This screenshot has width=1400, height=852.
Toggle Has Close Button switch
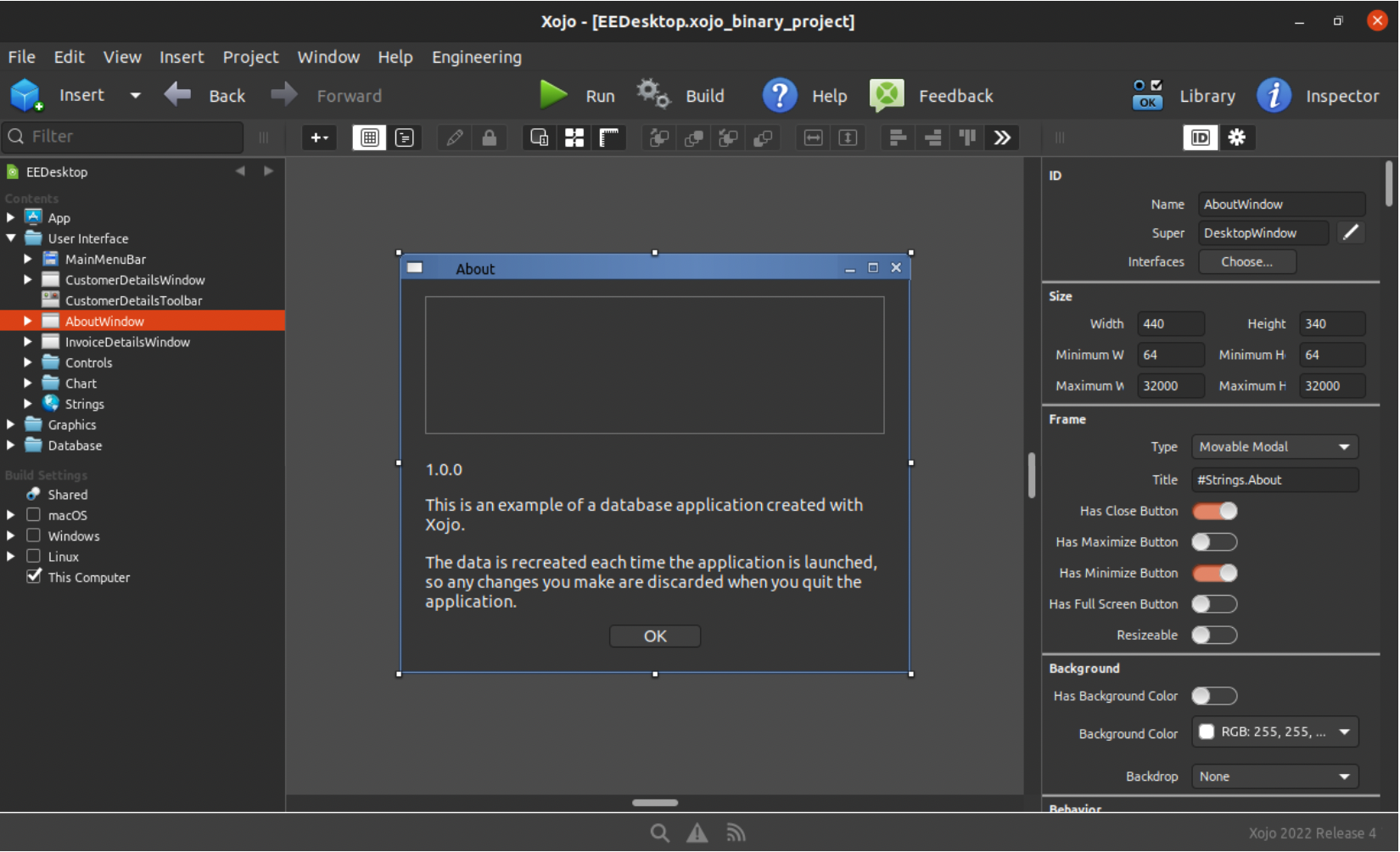pos(1215,511)
